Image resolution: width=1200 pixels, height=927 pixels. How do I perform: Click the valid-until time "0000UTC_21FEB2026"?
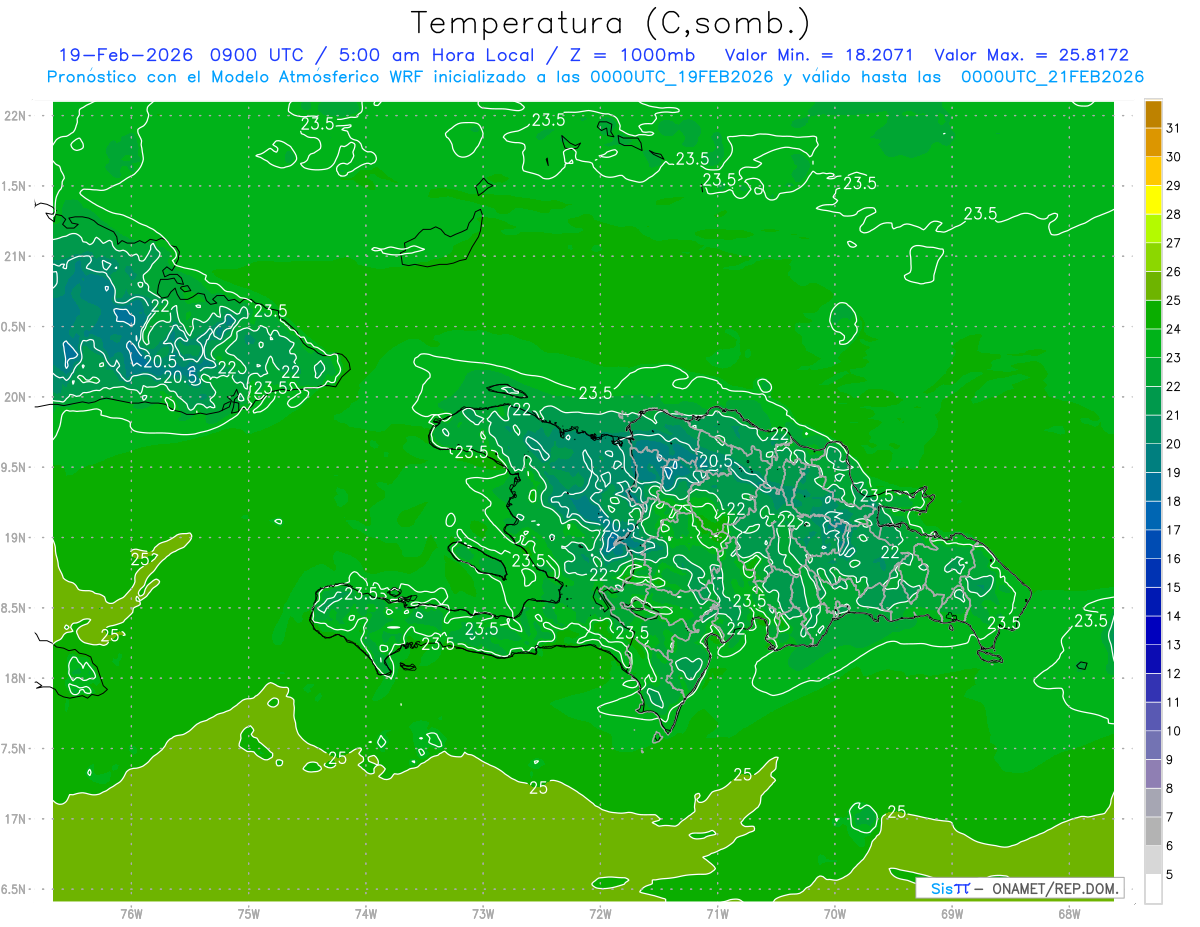(x=1052, y=77)
